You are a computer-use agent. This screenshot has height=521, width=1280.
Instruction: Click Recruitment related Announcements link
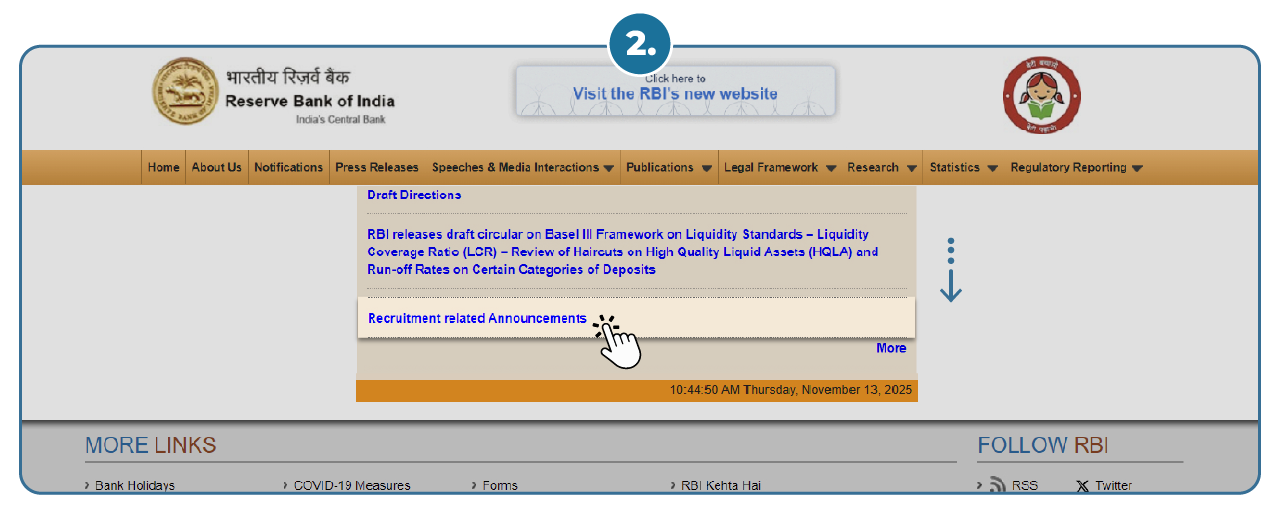pyautogui.click(x=477, y=319)
